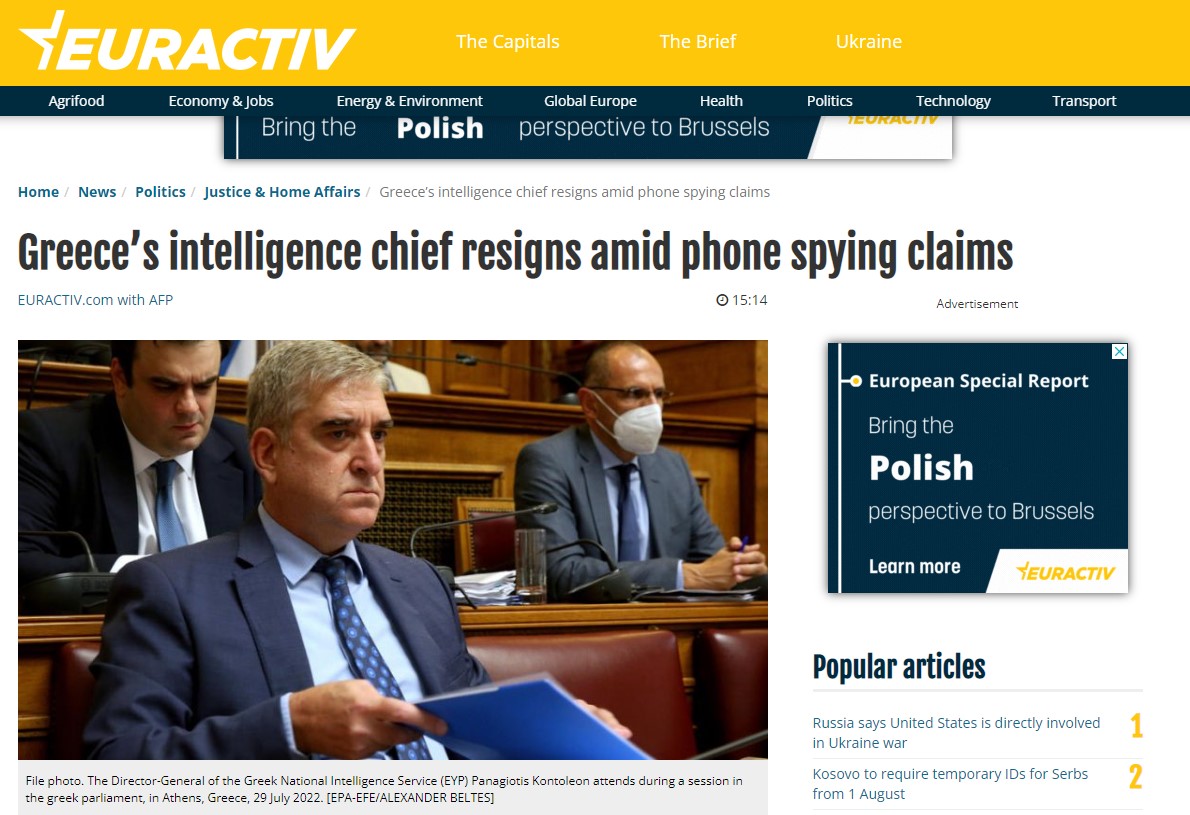Select Health in navigation bar

point(721,101)
